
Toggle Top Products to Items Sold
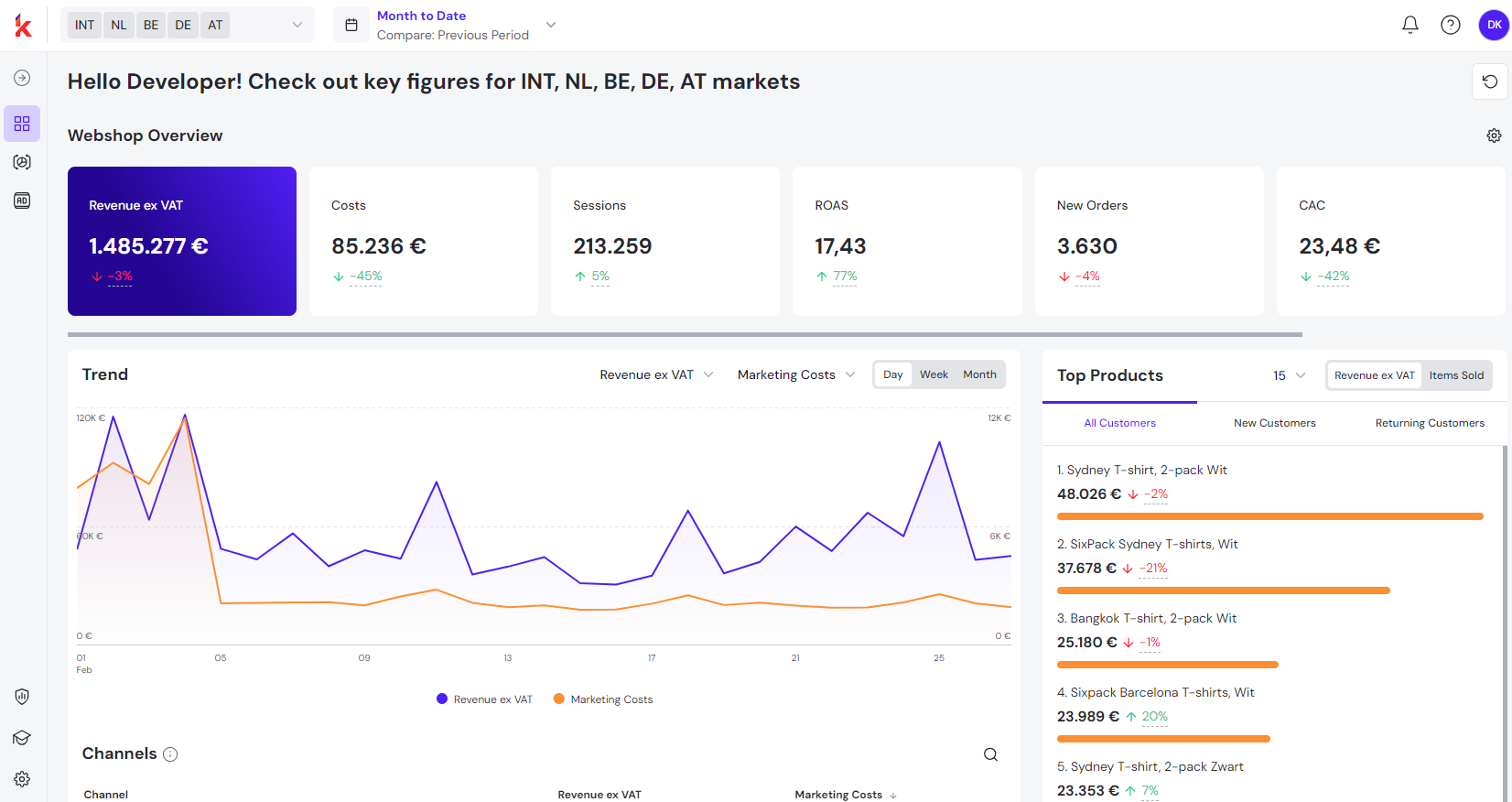(x=1456, y=375)
